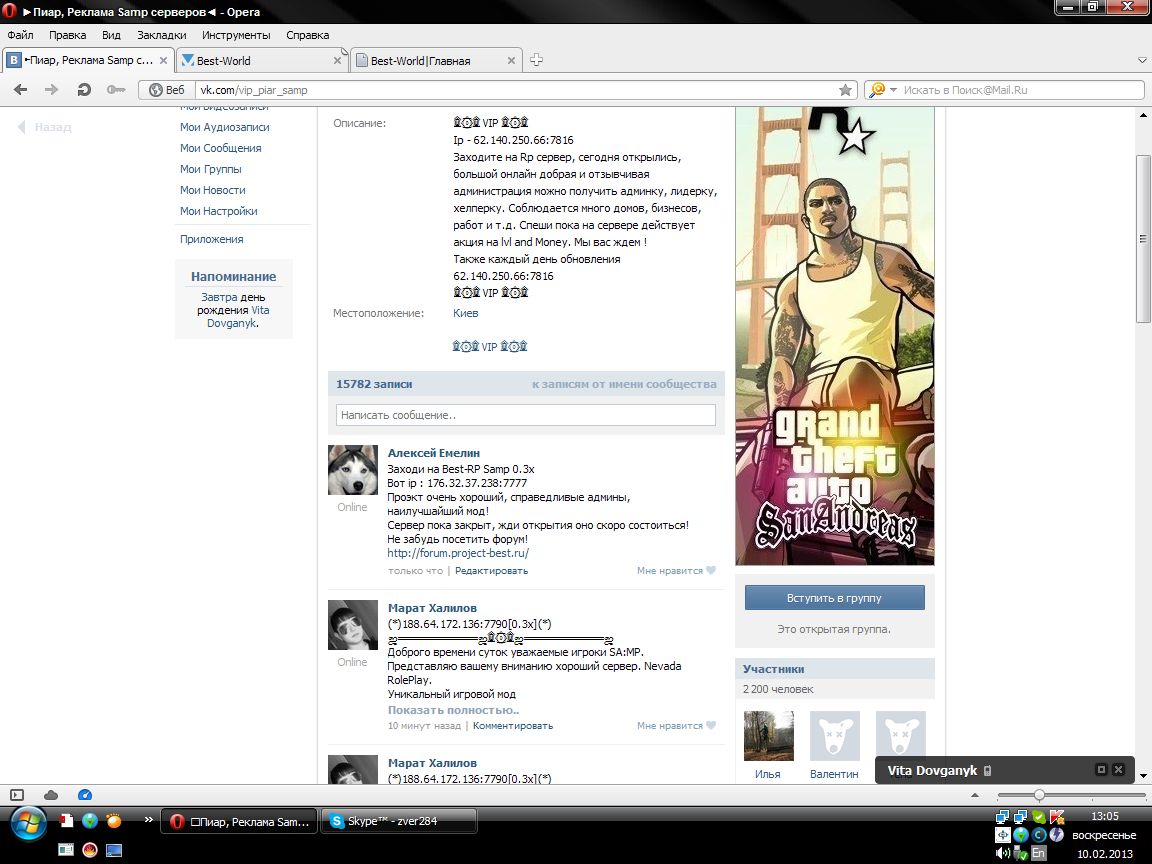Focus the Написать сообщение input field
Viewport: 1152px width, 864px height.
(526, 415)
